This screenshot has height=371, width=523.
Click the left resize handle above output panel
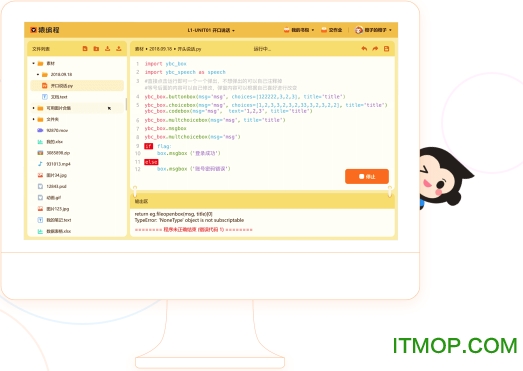(135, 191)
